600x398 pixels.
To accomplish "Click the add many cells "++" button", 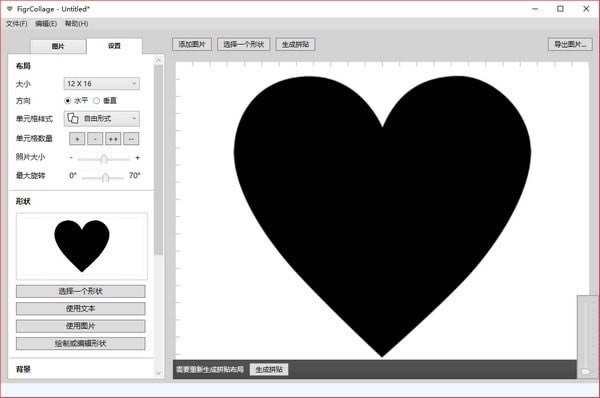I will click(113, 139).
